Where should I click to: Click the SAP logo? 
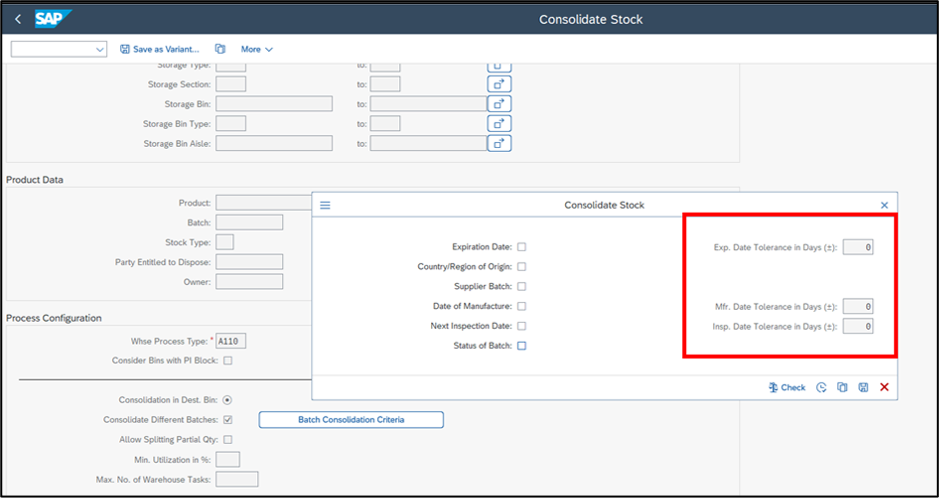pyautogui.click(x=53, y=19)
